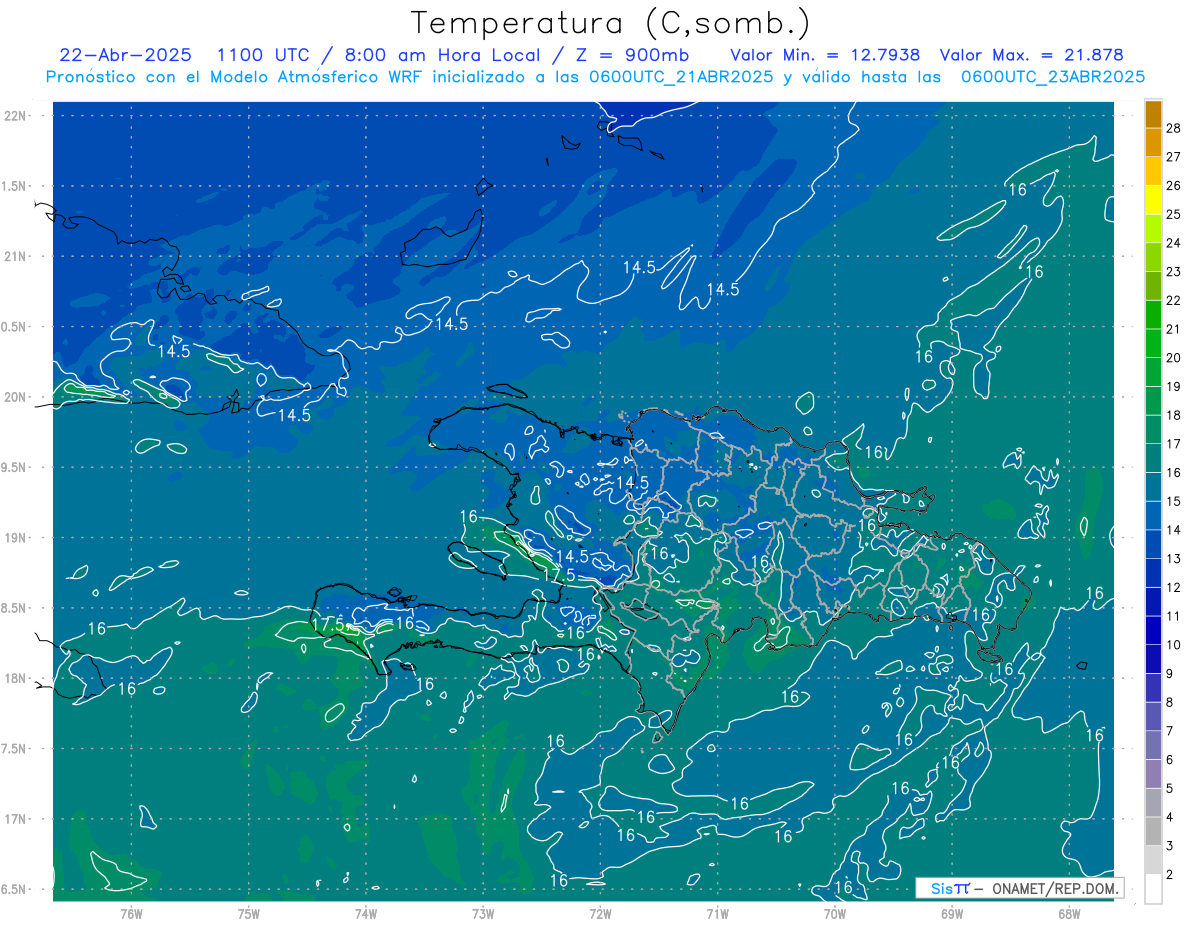1200x927 pixels.
Task: Click the "68W" longitude axis label
Action: pos(1069,913)
